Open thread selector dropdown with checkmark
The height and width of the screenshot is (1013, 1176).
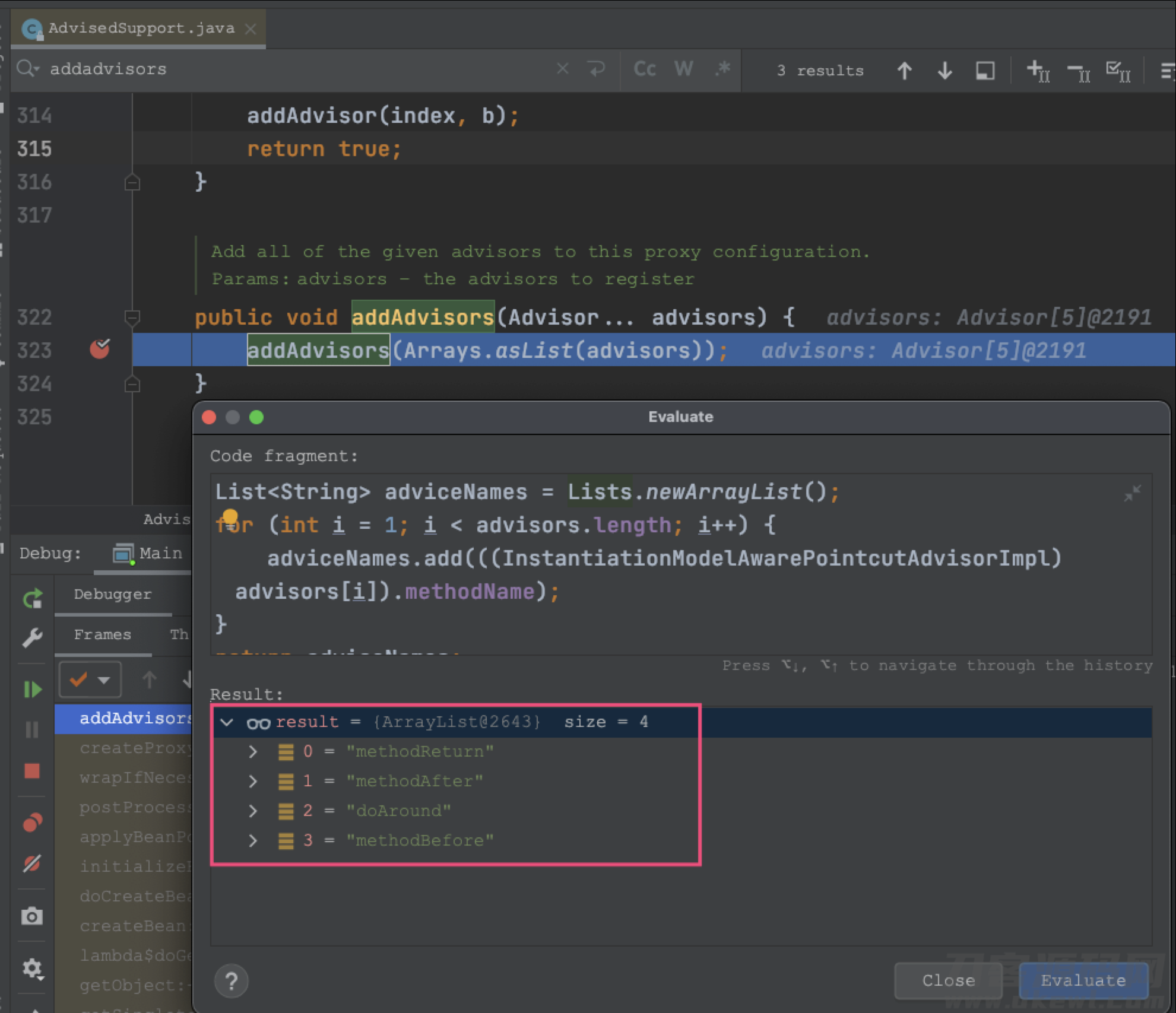(x=90, y=679)
